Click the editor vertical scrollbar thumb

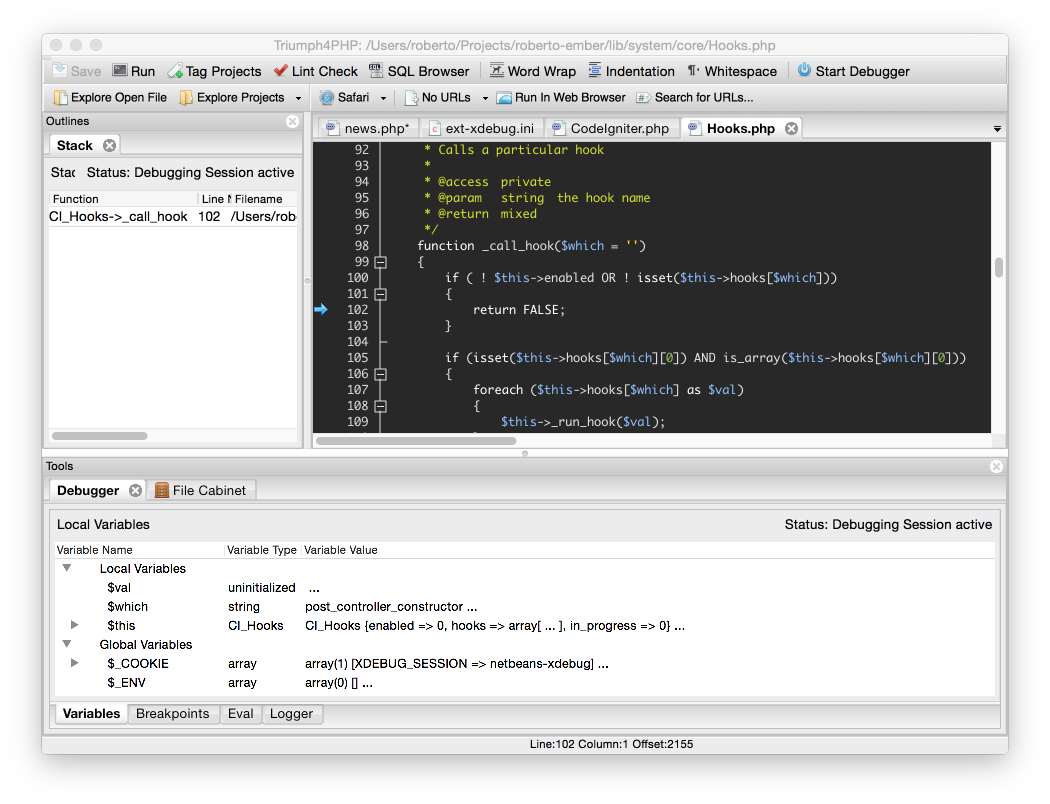tap(998, 267)
